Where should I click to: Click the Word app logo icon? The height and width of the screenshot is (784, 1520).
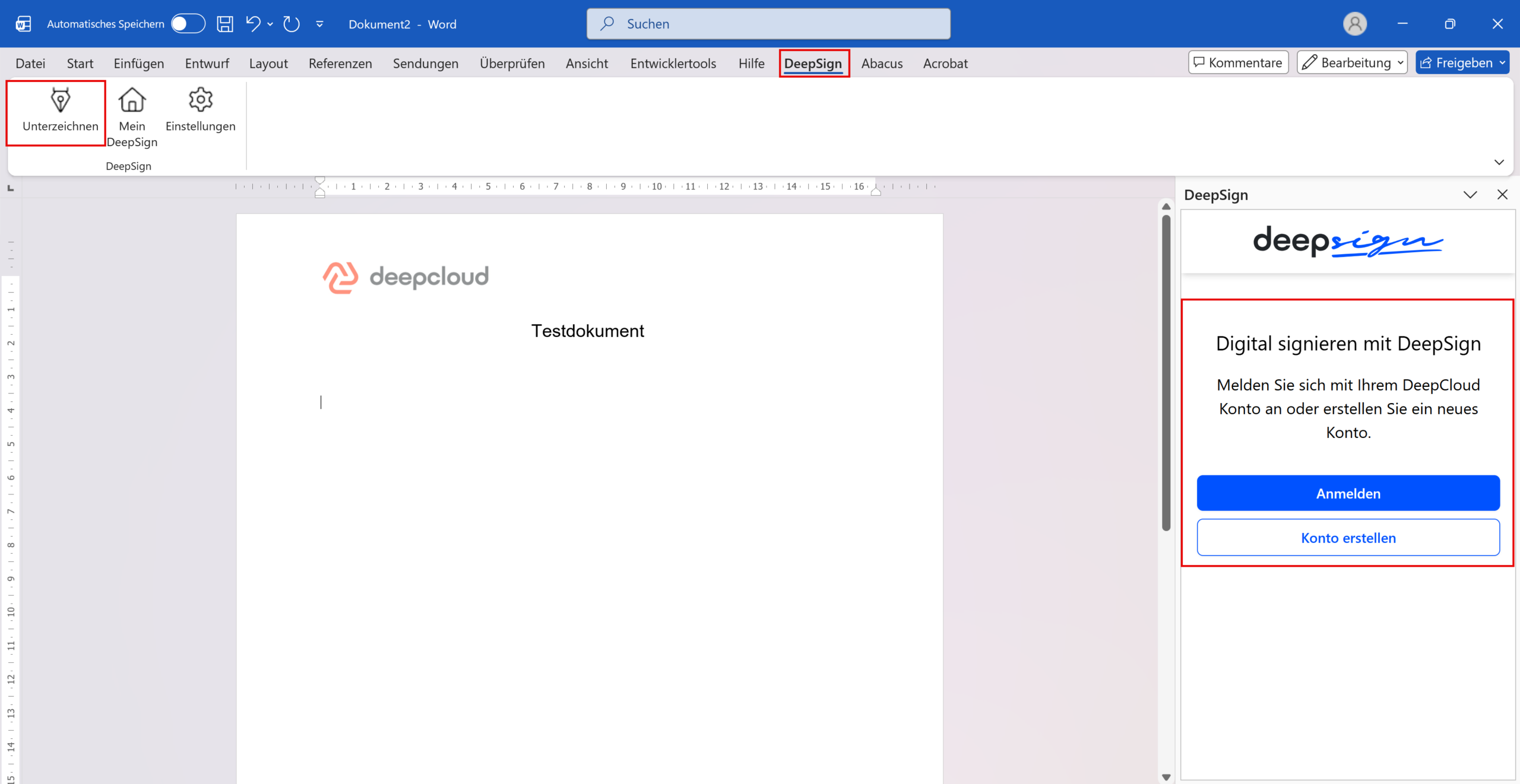click(23, 24)
